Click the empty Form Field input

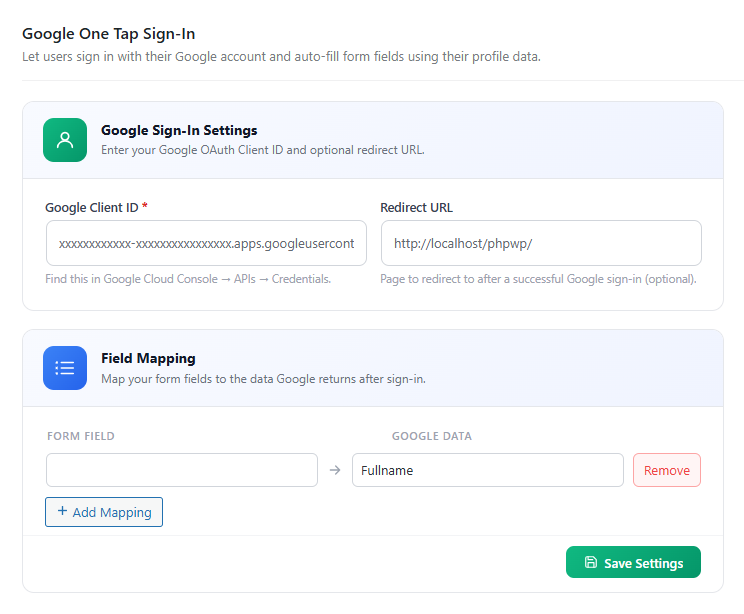click(x=182, y=470)
